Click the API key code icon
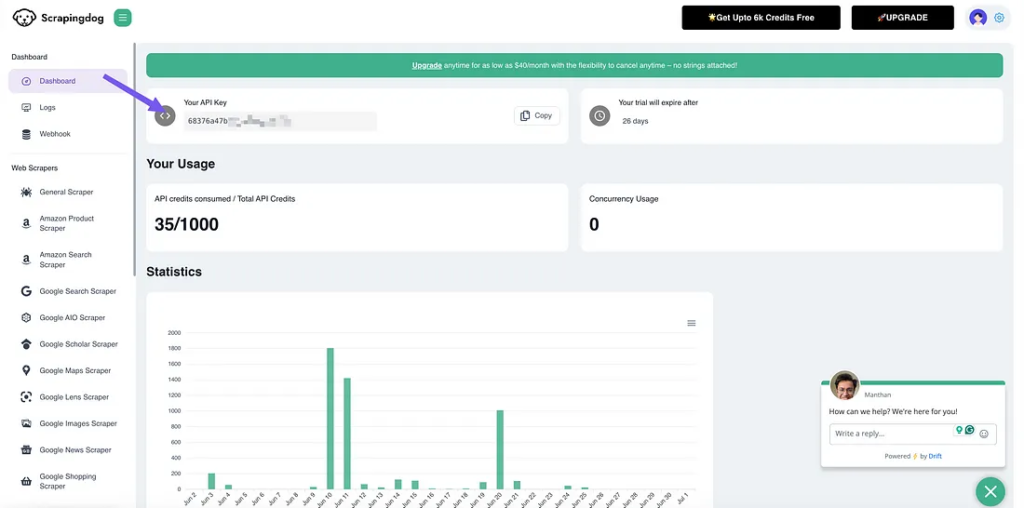1024x508 pixels. click(x=165, y=116)
